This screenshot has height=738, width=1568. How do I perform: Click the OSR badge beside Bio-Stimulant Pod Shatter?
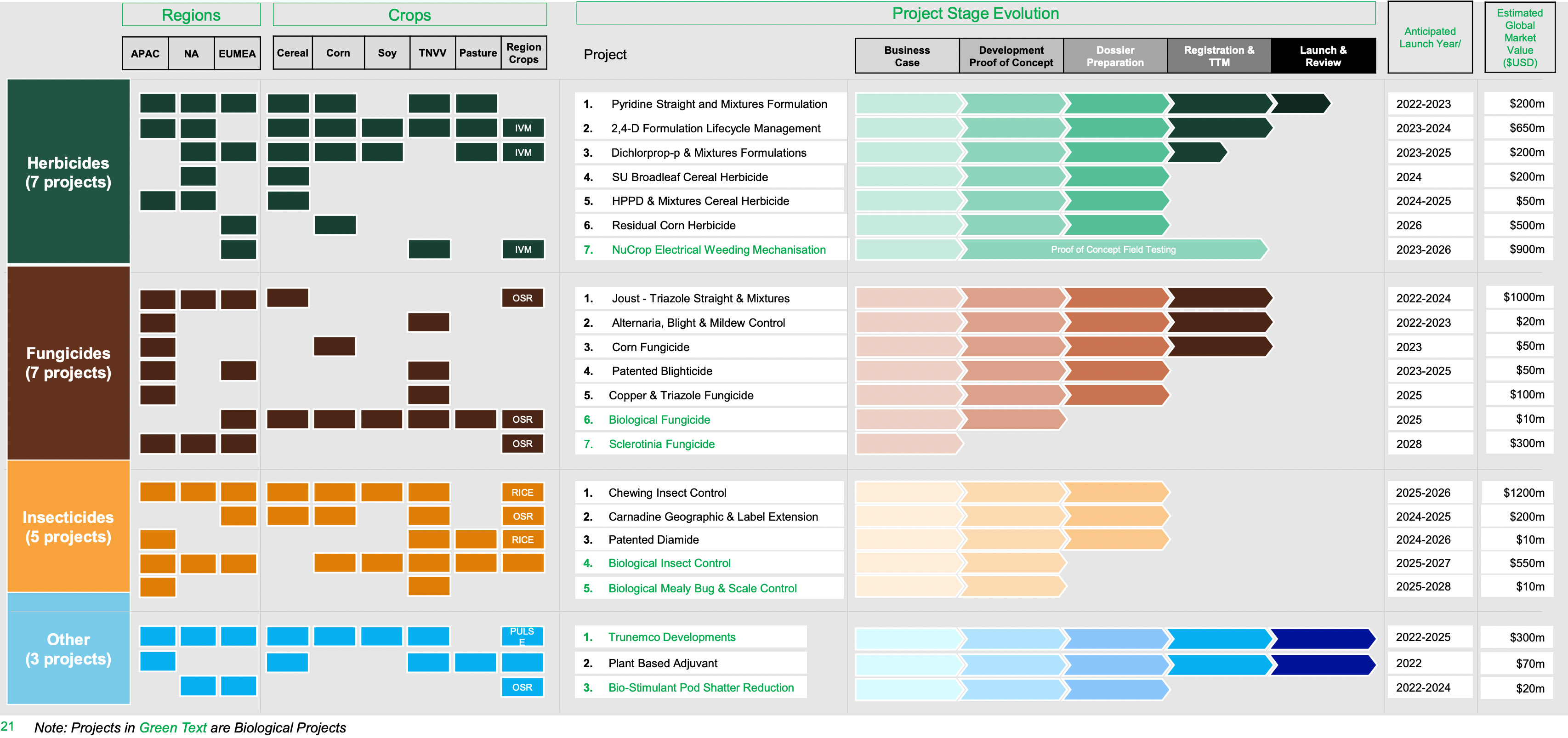pos(522,687)
